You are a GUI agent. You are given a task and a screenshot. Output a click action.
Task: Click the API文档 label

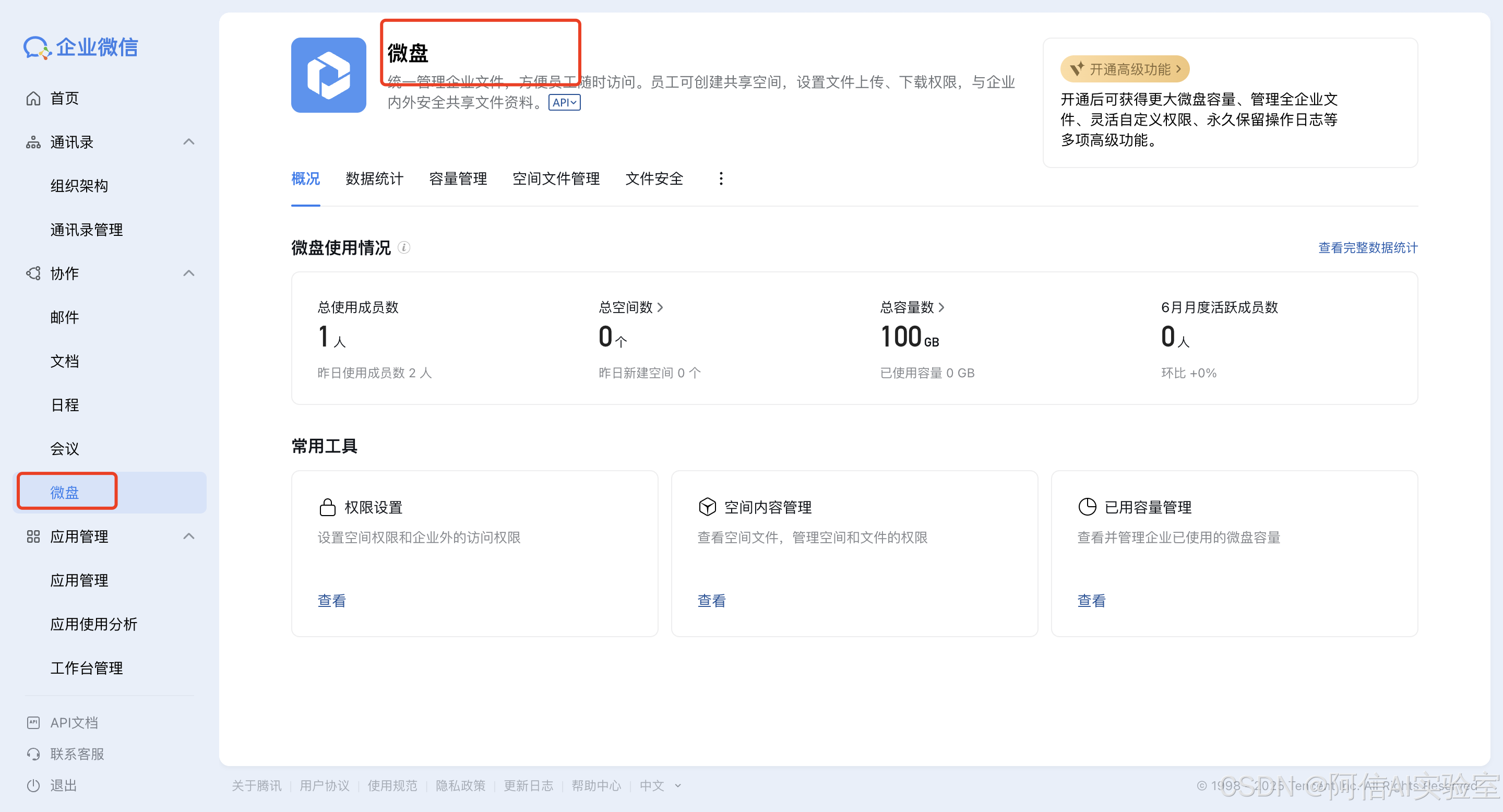(74, 723)
